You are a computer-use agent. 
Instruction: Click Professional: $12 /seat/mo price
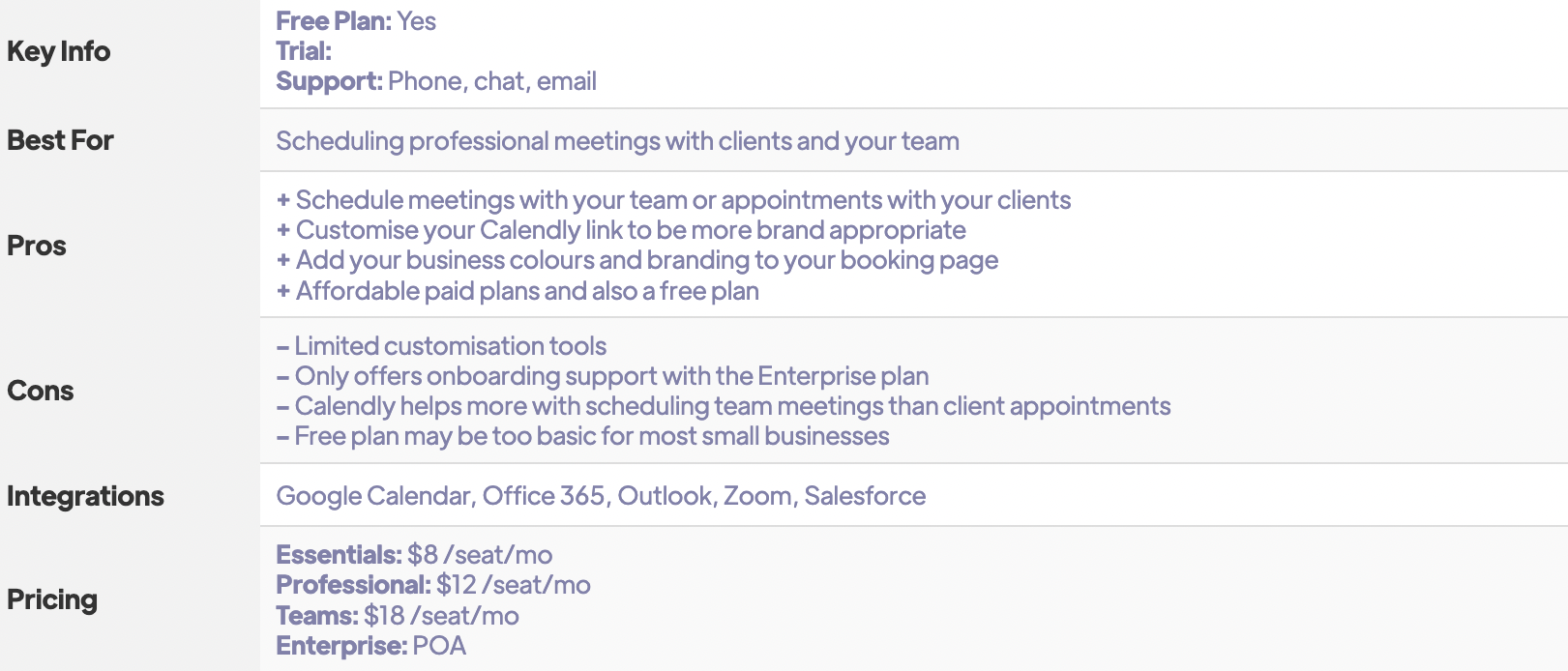(433, 585)
